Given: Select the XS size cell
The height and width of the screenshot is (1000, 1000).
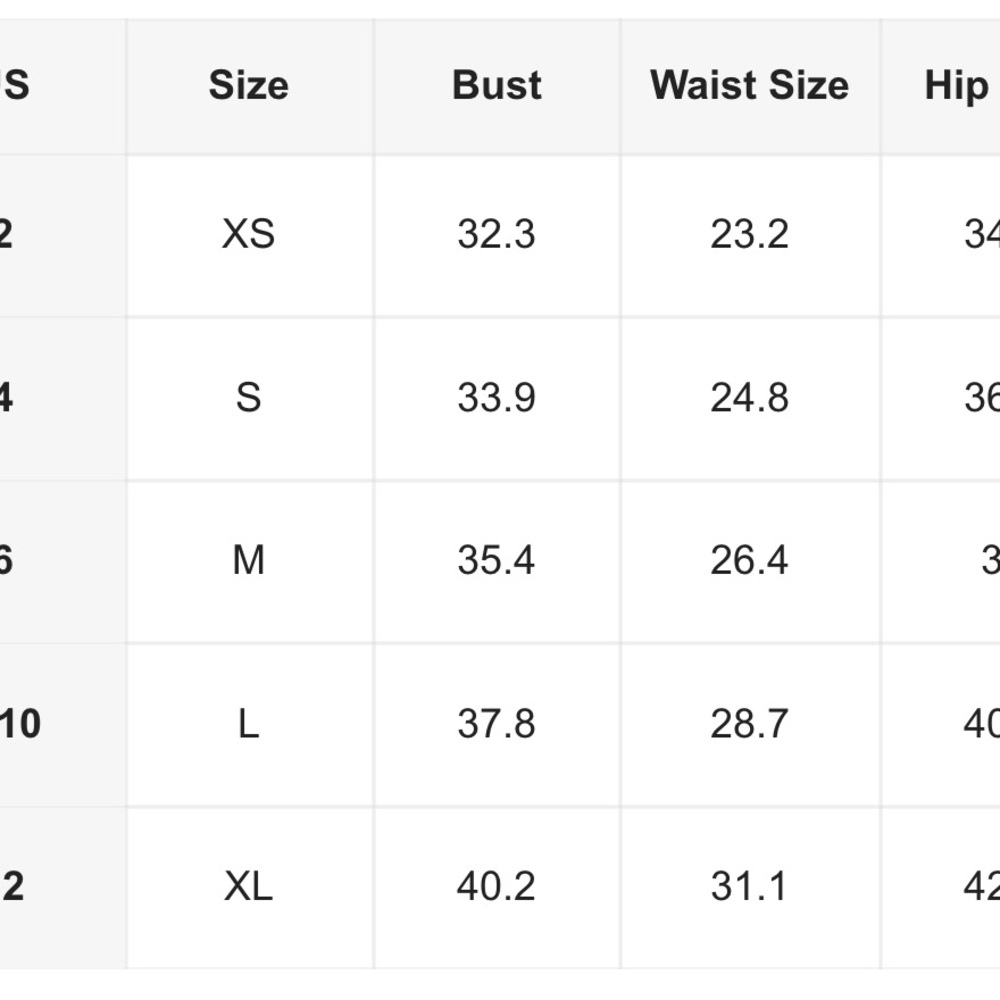Looking at the screenshot, I should pos(248,234).
